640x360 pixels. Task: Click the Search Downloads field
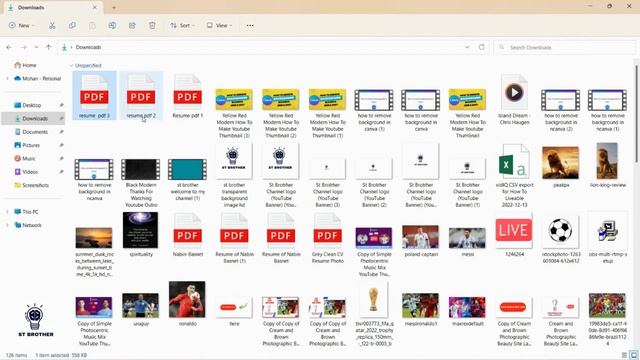click(565, 47)
